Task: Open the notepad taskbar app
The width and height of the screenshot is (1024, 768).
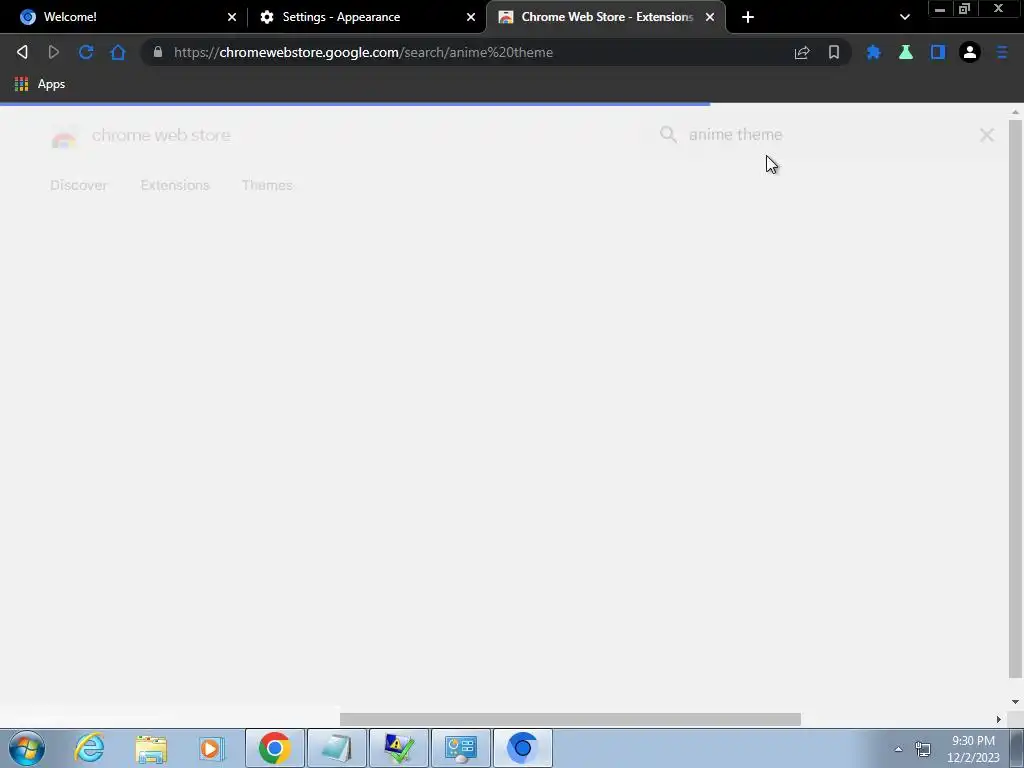Action: [337, 748]
